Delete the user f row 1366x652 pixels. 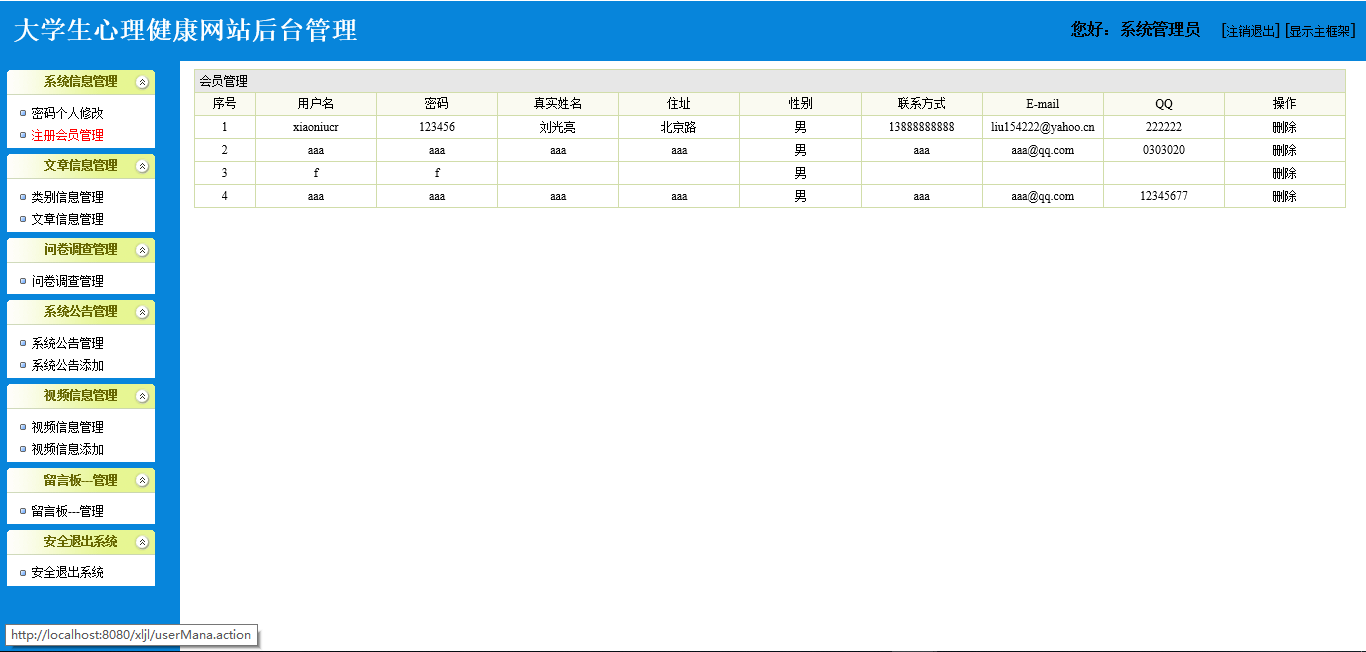pos(1284,173)
